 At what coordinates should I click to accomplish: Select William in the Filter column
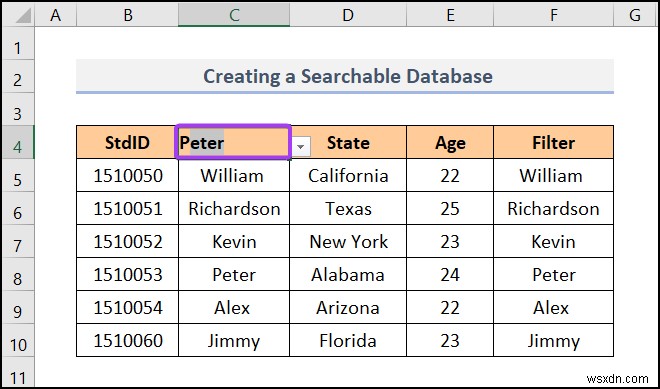554,175
